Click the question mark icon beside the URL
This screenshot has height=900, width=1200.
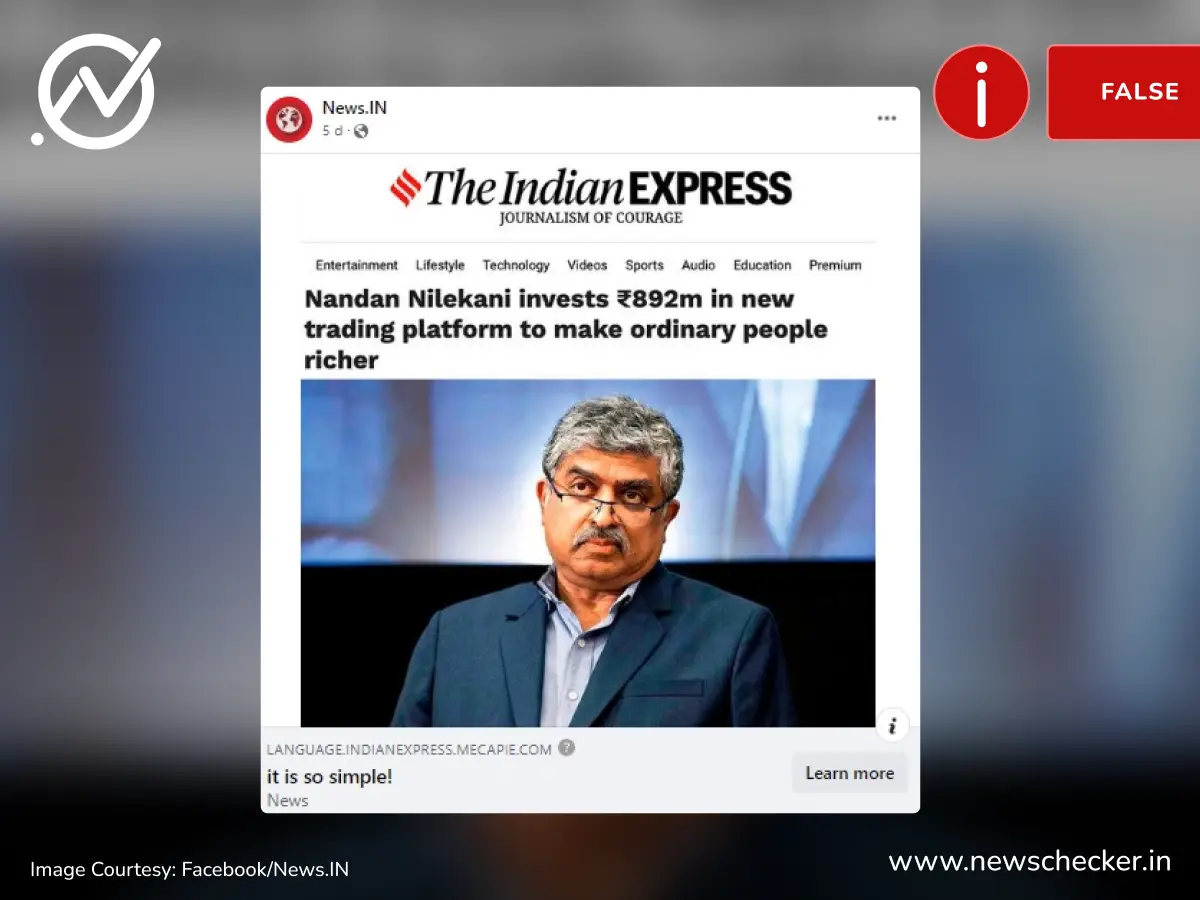click(566, 747)
